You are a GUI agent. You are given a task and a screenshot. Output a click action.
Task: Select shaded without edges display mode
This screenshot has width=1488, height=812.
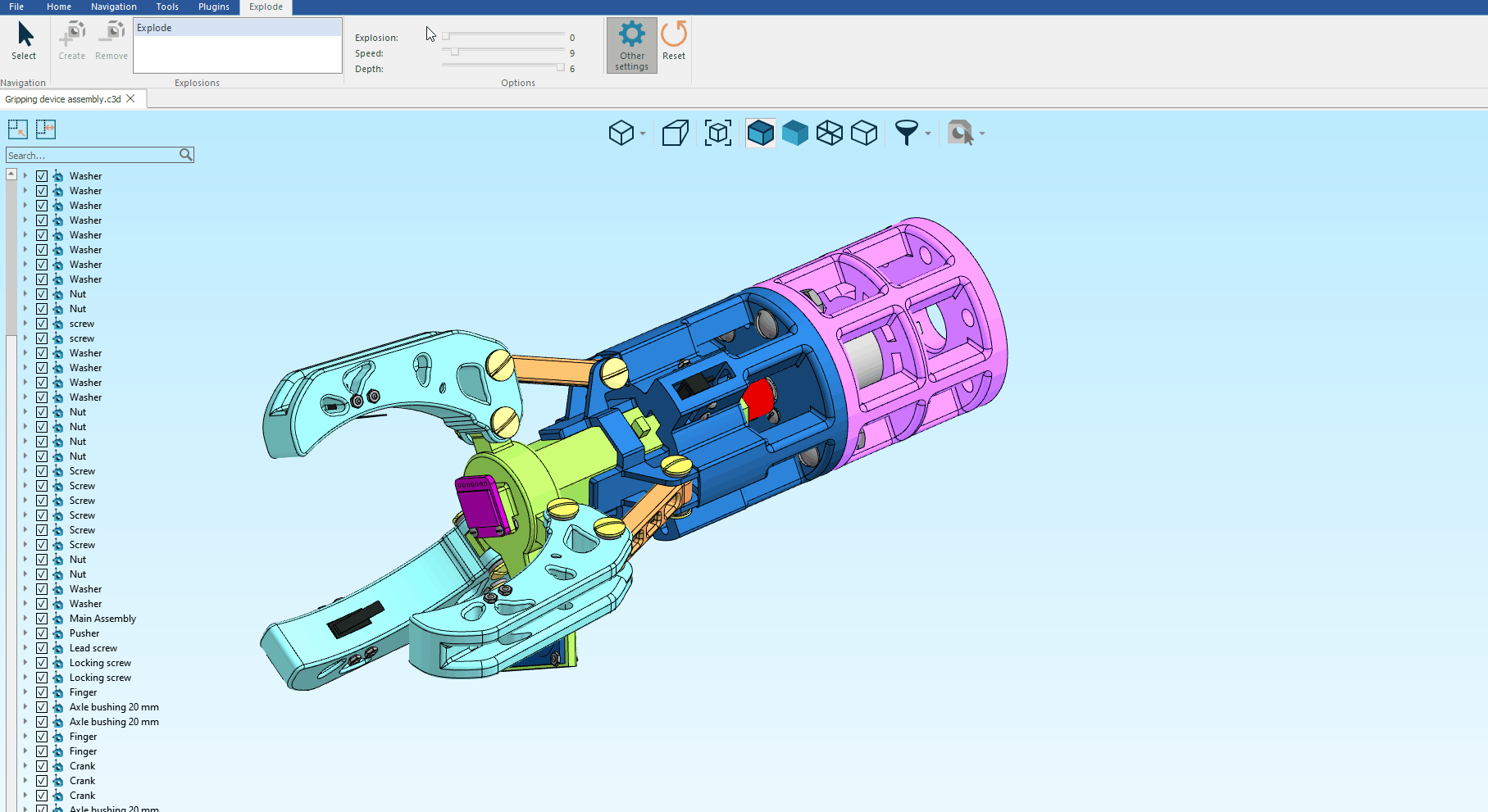794,133
